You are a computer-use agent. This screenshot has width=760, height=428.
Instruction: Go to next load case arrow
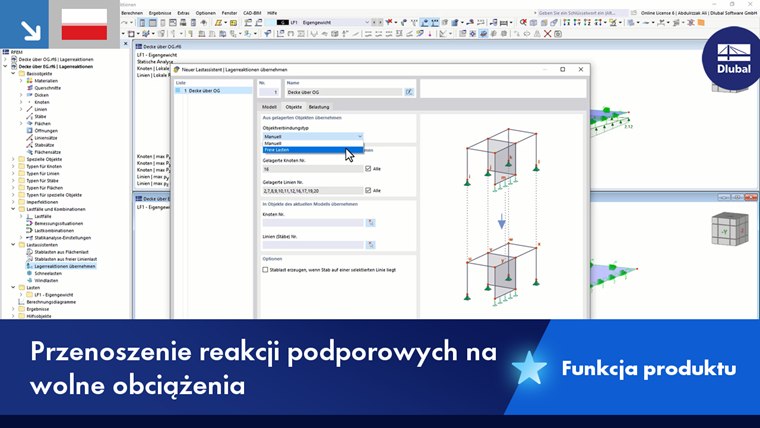pos(380,22)
